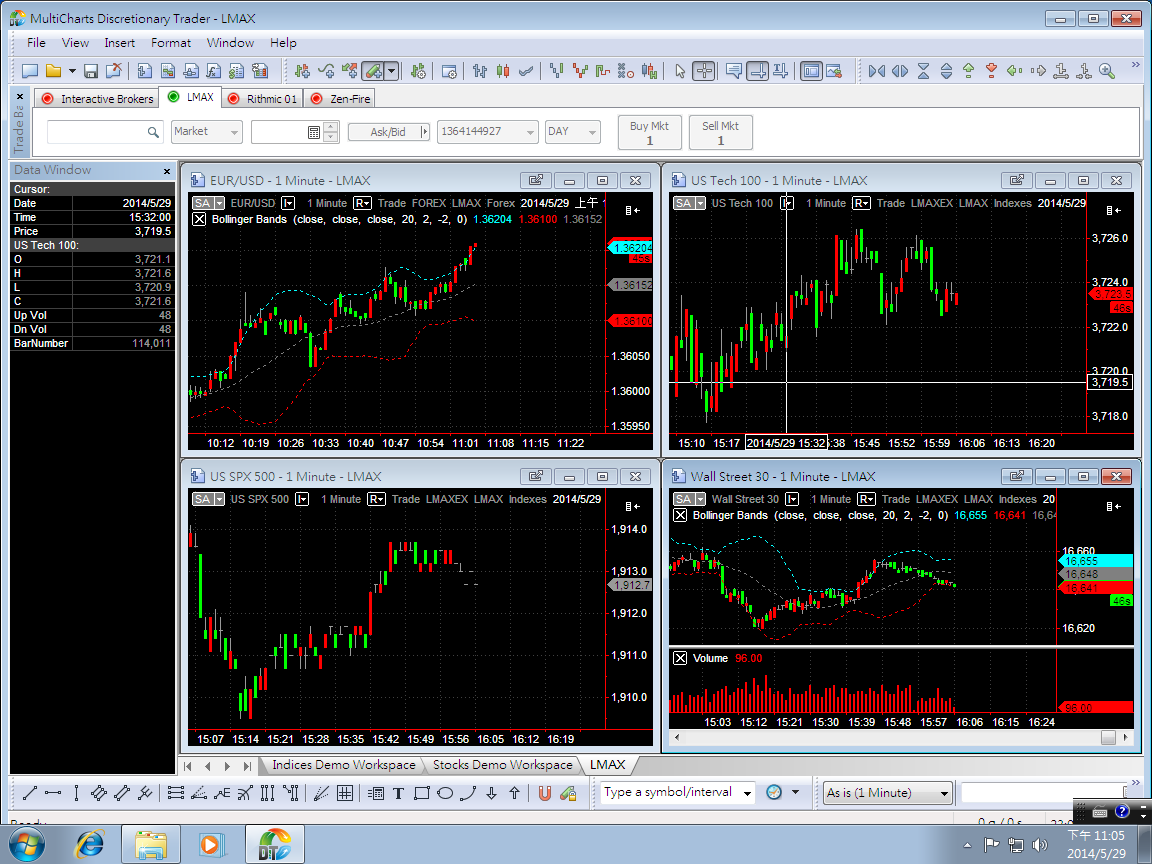1152x864 pixels.
Task: Toggle Bollinger Bands checkbox on Wall Street 30 chart
Action: click(680, 515)
